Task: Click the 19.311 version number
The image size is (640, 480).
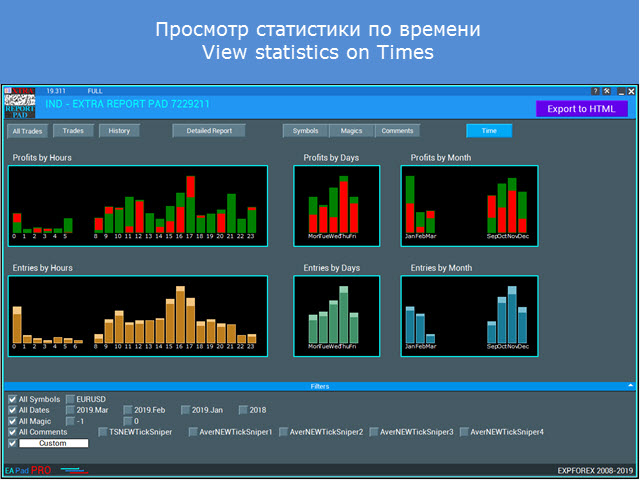Action: point(56,91)
